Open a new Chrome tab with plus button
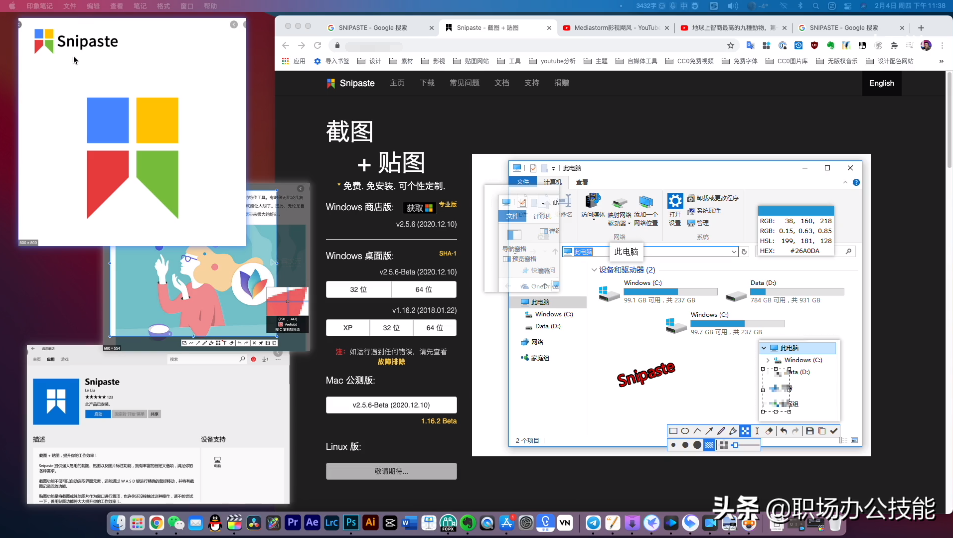Screen dimensions: 953x538 click(921, 27)
